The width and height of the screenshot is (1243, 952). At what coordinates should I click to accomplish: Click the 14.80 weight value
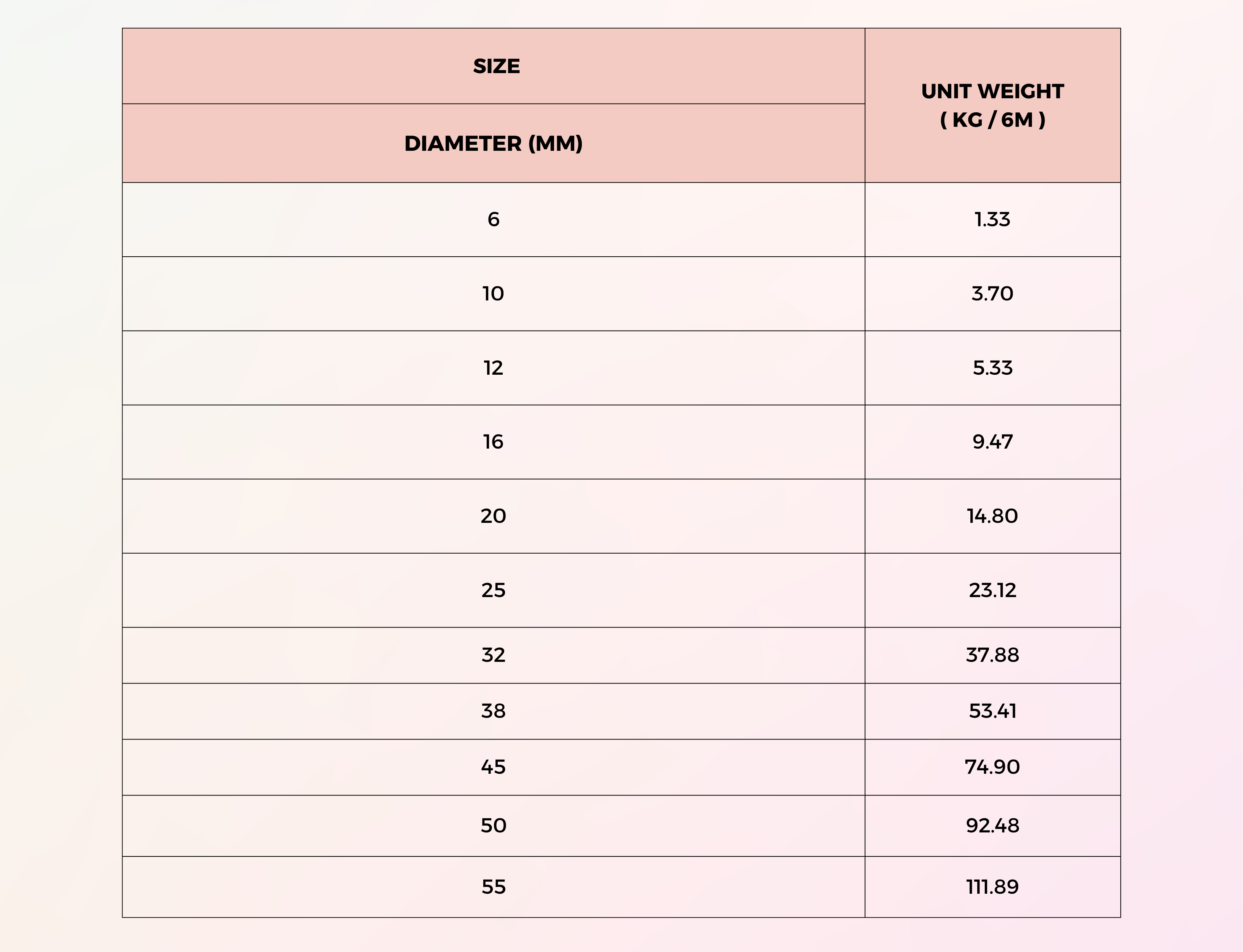(992, 516)
